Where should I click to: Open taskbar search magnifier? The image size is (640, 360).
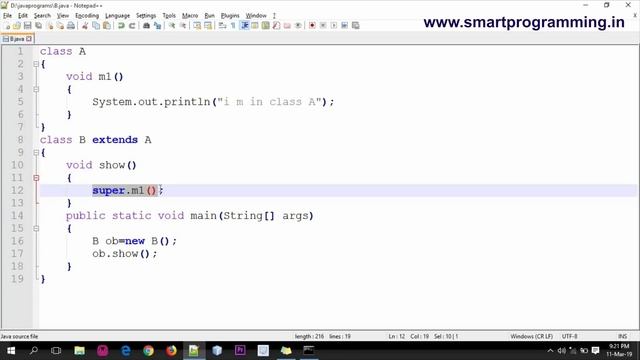34,351
